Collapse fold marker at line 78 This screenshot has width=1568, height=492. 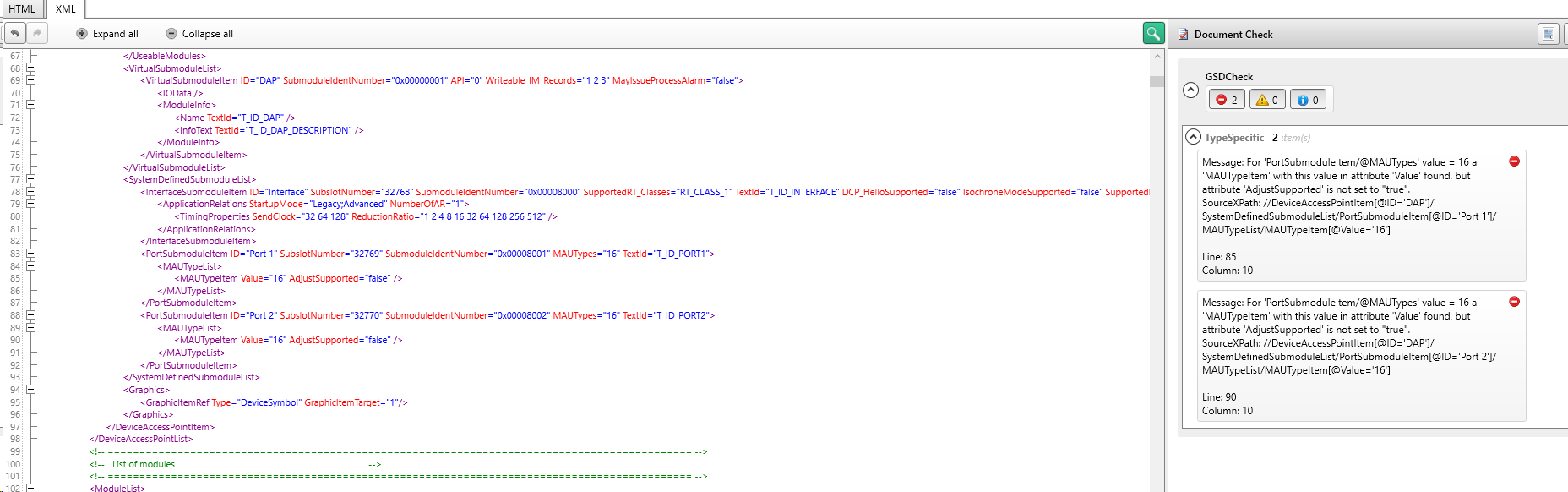30,192
